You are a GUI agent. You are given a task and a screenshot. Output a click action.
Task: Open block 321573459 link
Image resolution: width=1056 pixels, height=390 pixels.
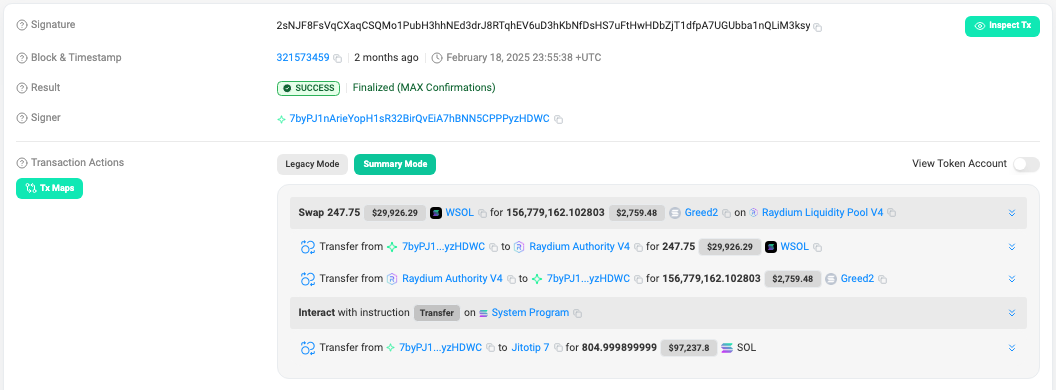pos(303,58)
